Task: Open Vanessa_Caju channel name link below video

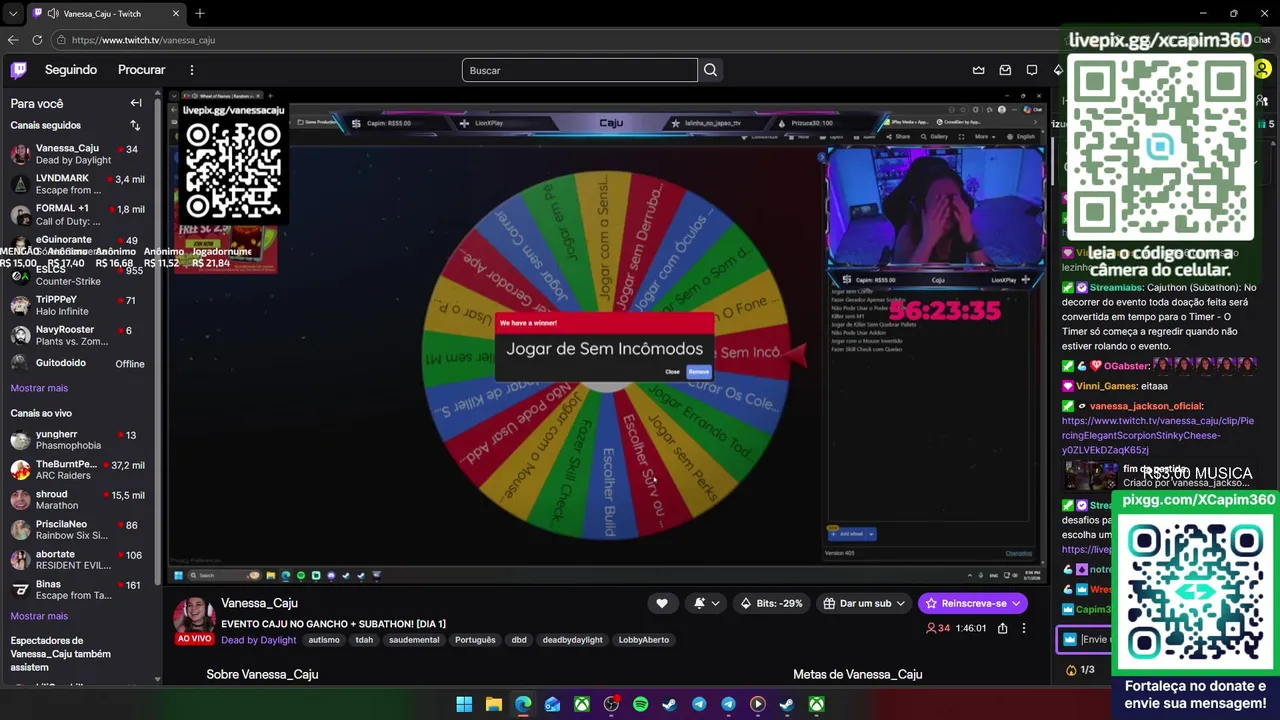Action: (259, 603)
